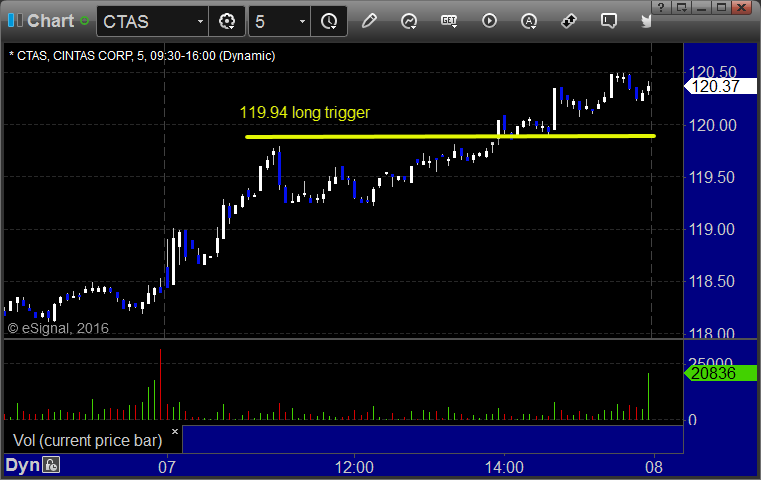Select the Vol (current price bar) label
761x480 pixels.
88,440
